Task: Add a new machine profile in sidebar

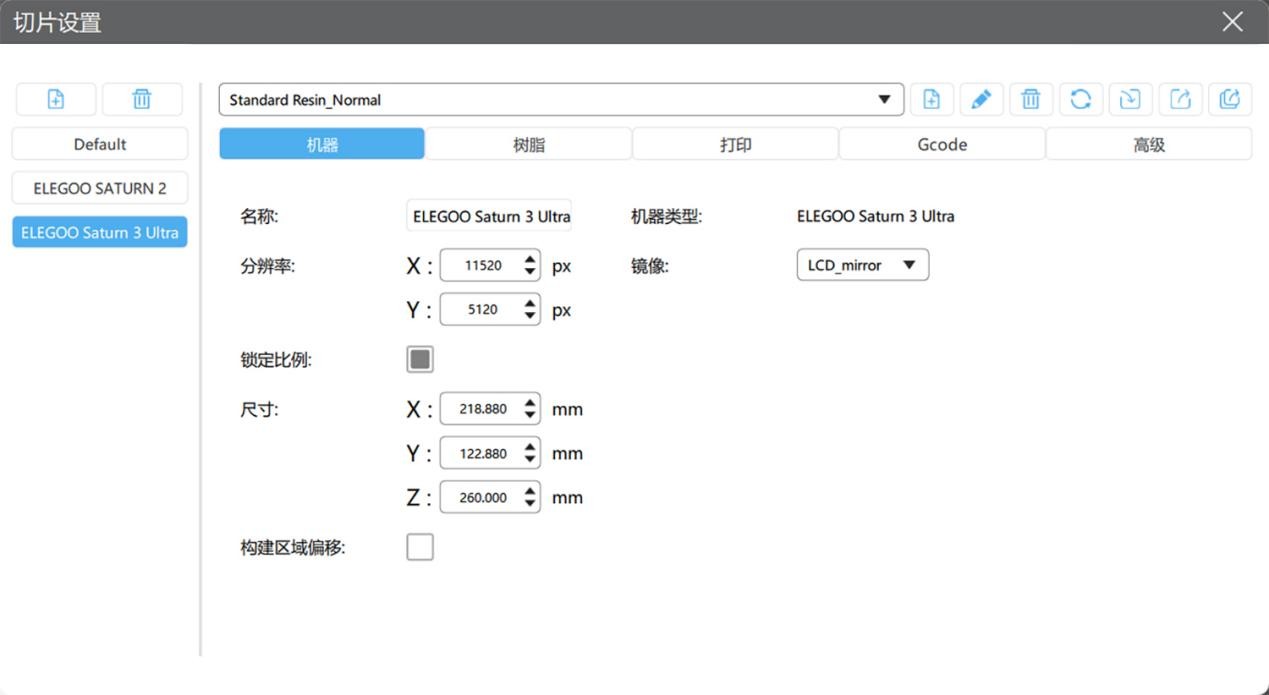Action: coord(56,99)
